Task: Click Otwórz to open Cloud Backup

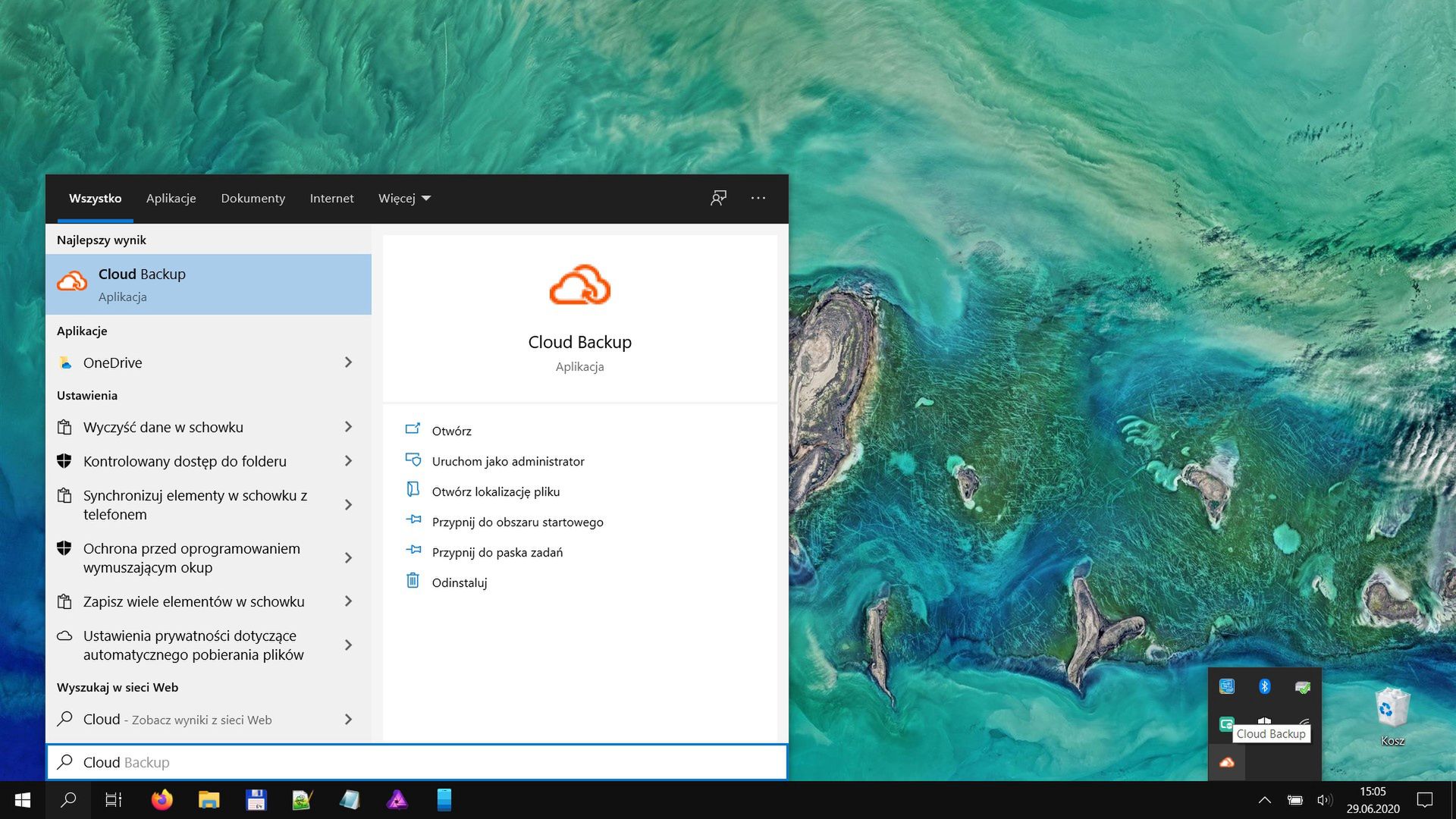Action: tap(451, 431)
